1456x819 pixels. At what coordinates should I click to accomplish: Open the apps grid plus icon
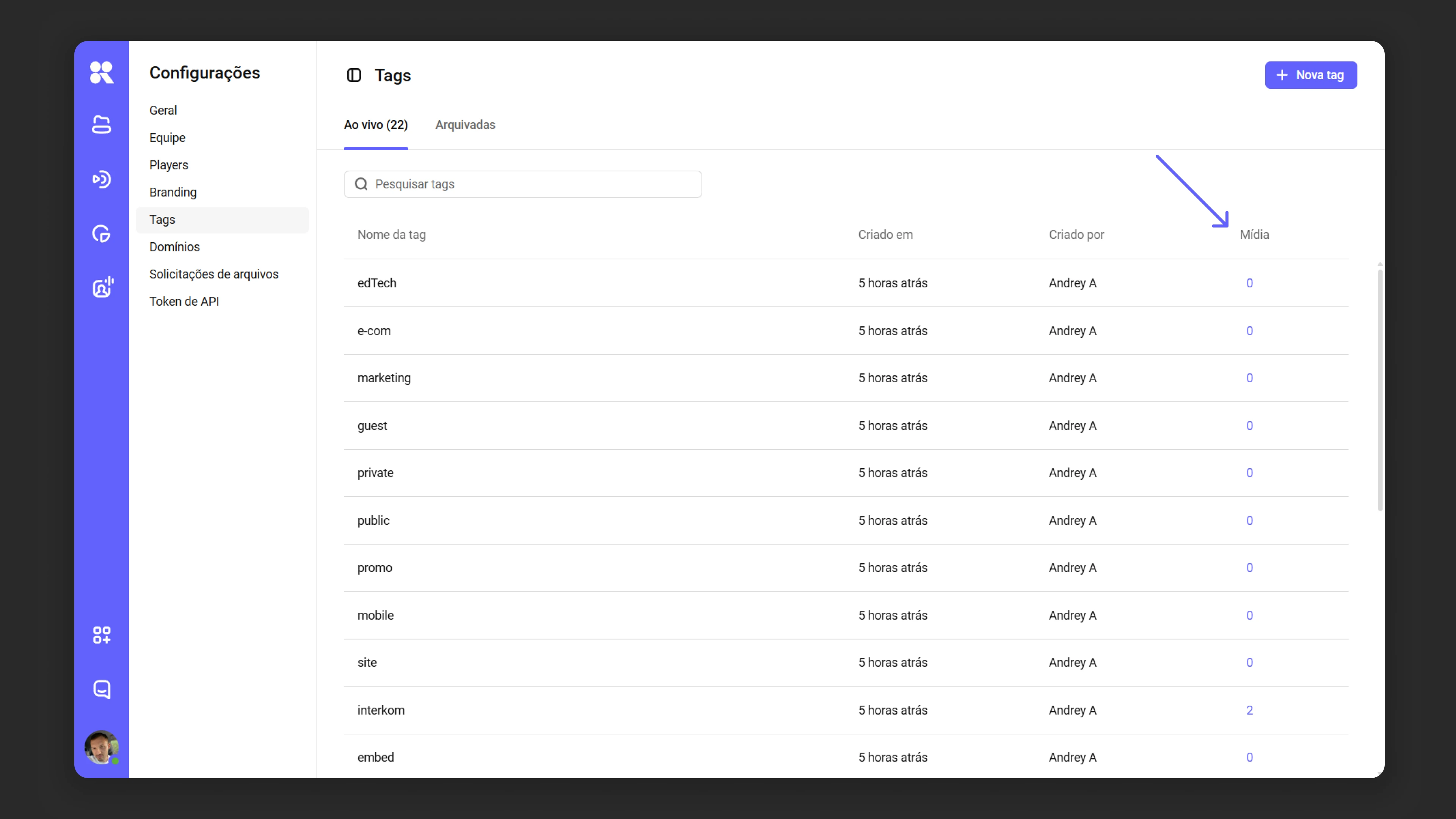[x=101, y=635]
